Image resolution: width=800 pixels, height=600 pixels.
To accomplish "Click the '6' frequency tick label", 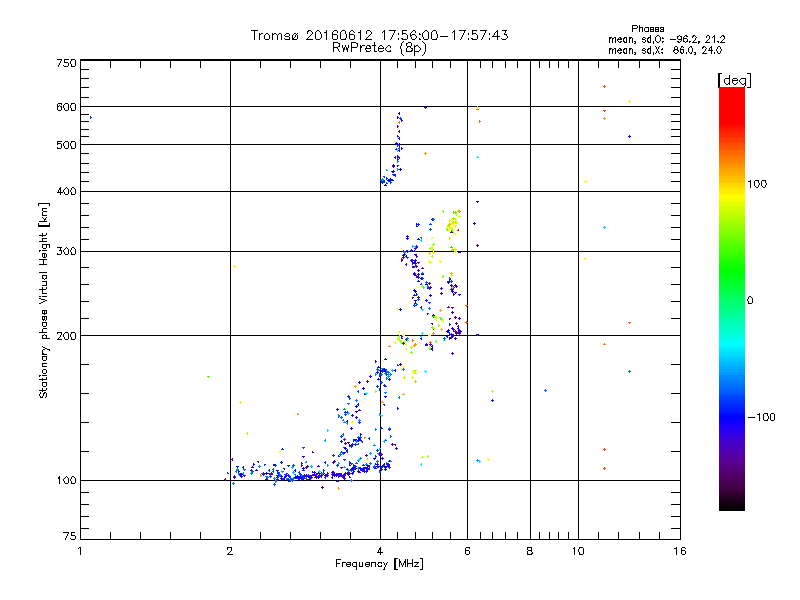I will click(467, 551).
